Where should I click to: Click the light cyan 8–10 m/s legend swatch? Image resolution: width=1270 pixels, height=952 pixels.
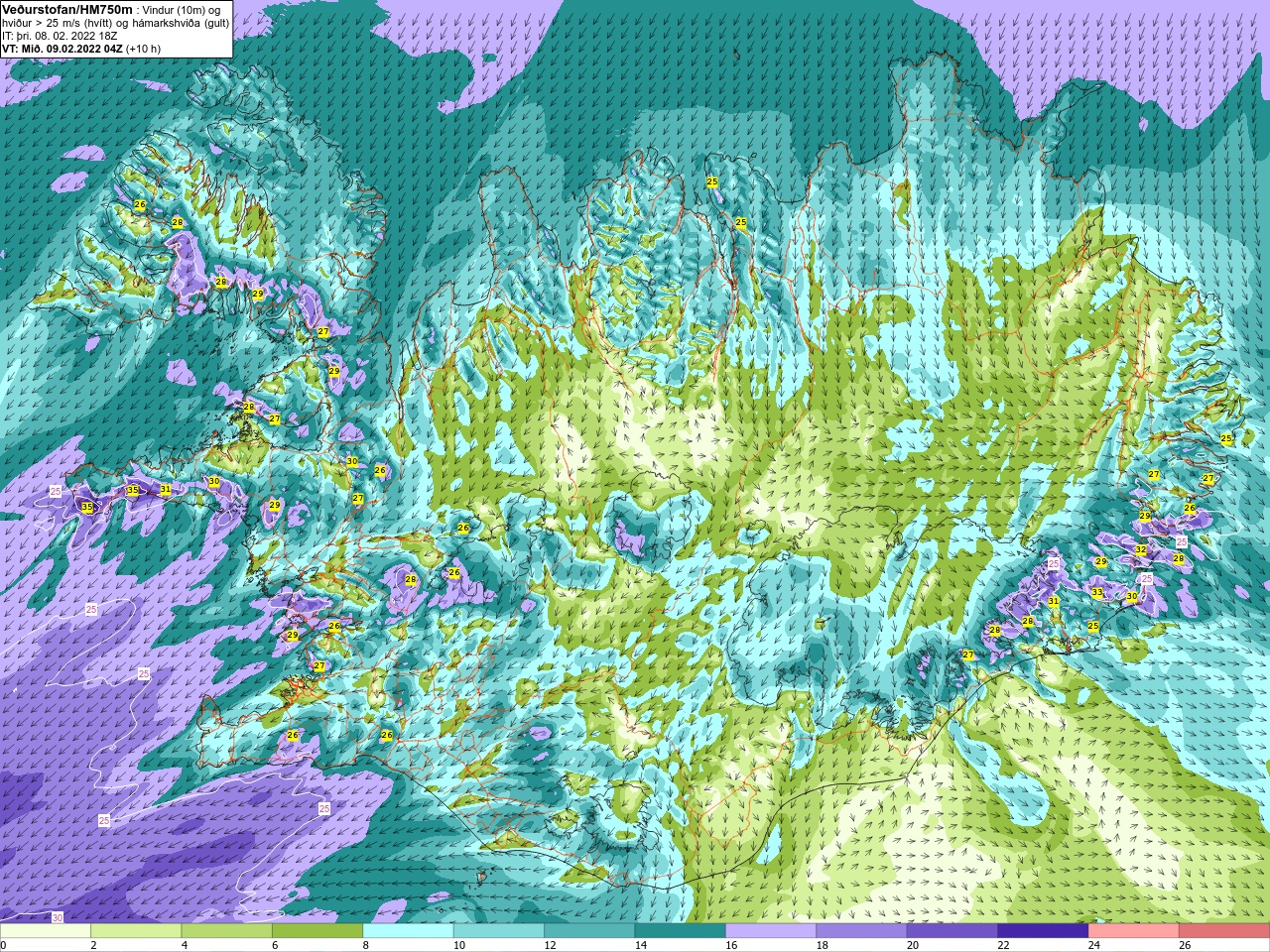pyautogui.click(x=408, y=931)
